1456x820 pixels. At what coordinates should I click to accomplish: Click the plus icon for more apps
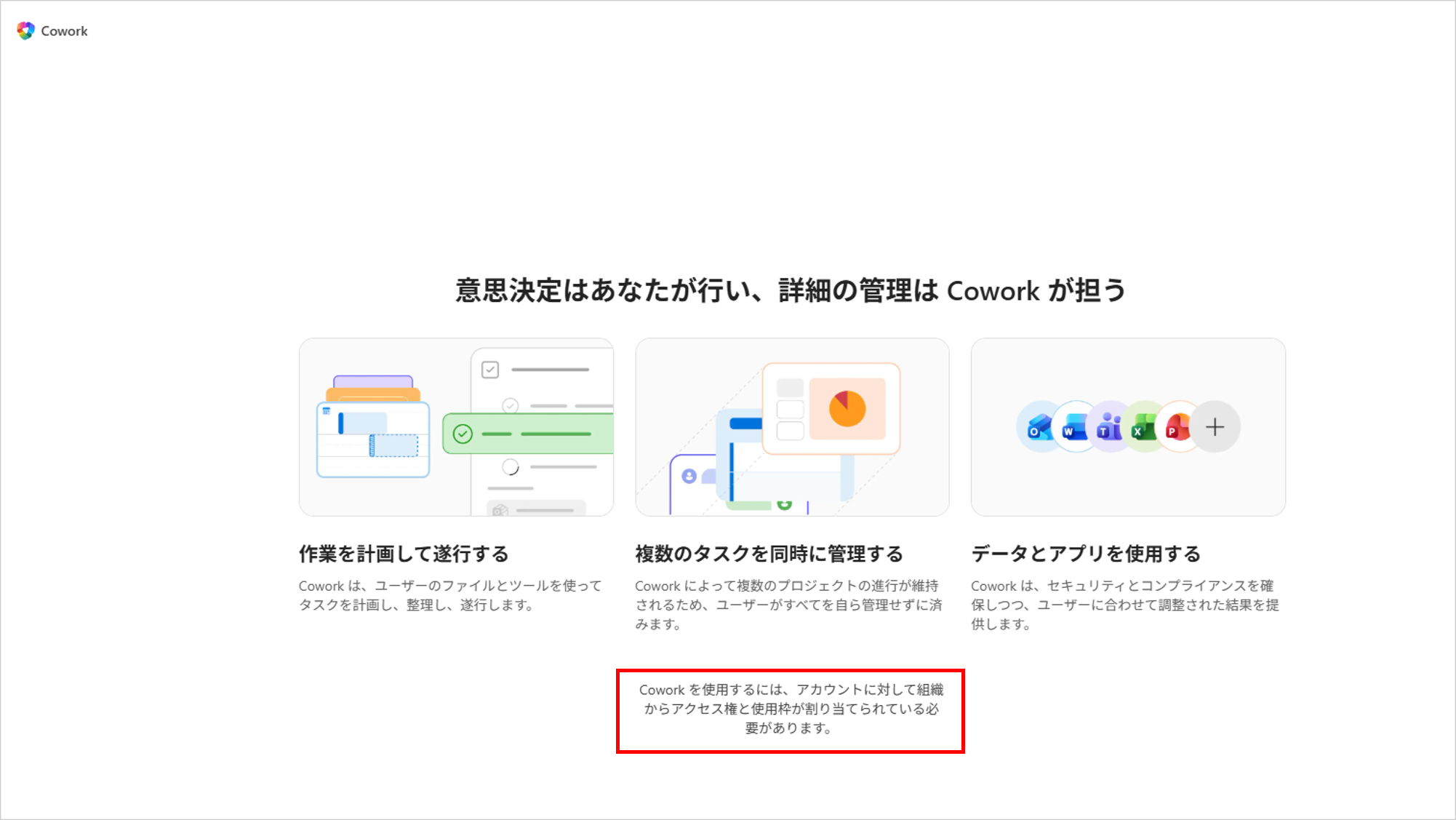point(1215,427)
